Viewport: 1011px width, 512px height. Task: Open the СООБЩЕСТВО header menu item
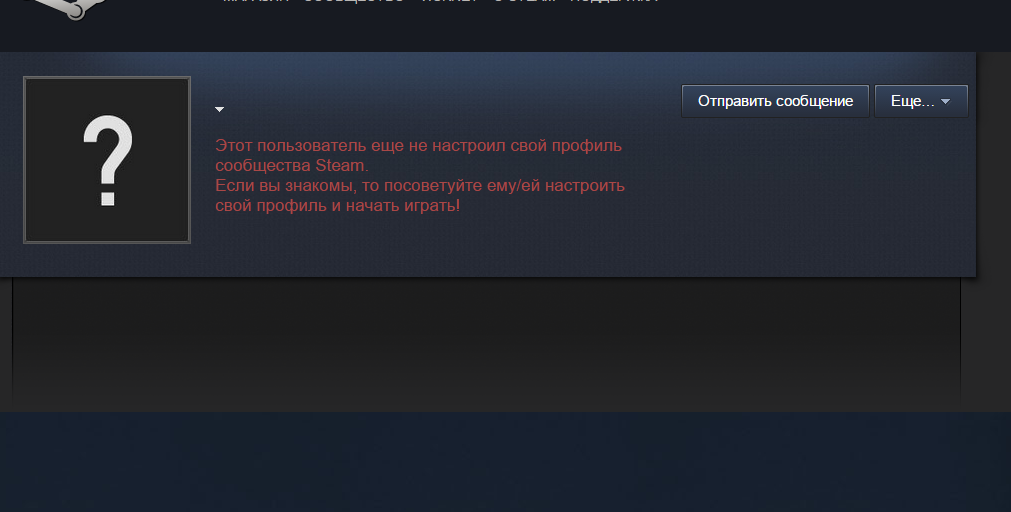pos(354,2)
